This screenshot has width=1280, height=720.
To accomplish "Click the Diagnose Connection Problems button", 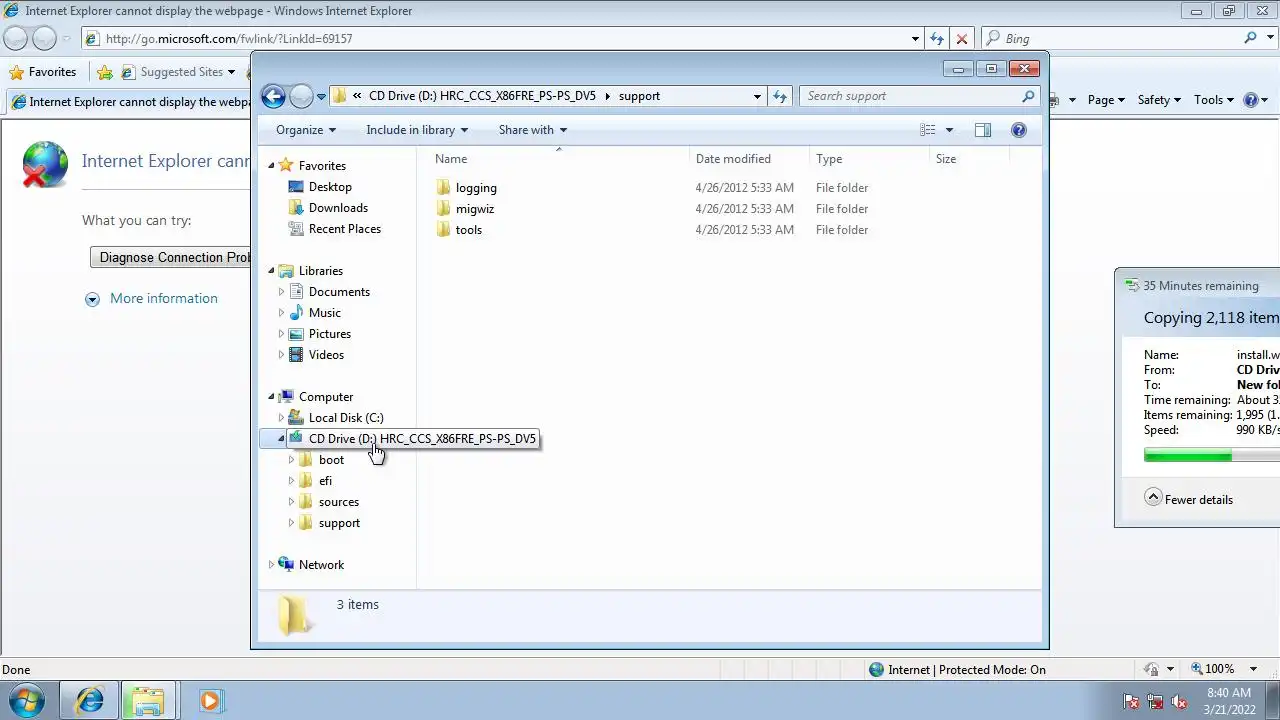I will (171, 257).
